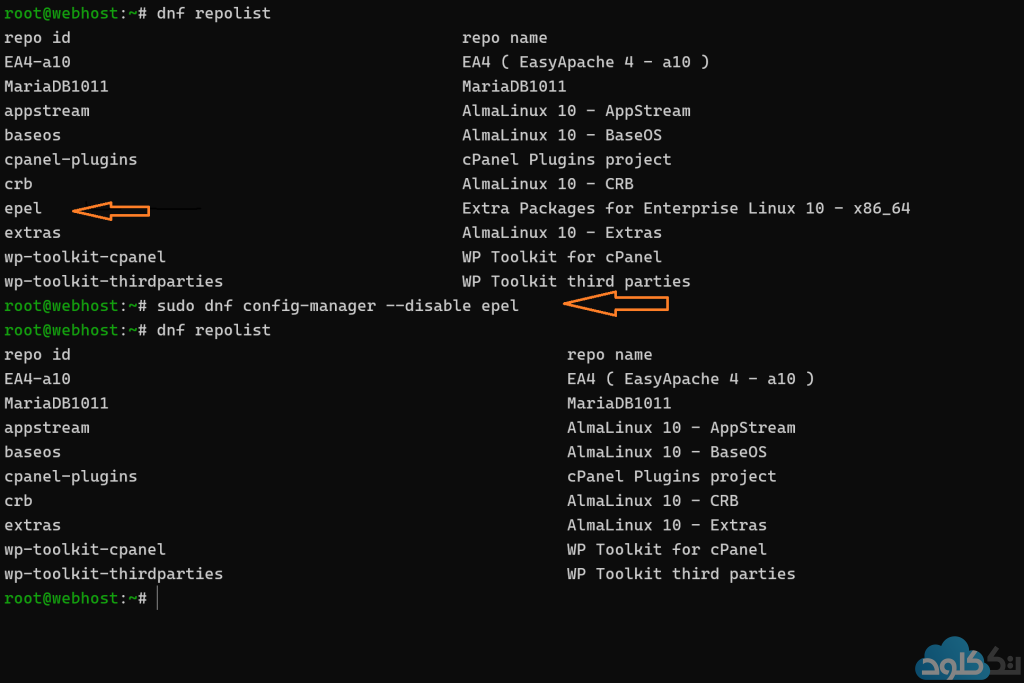The height and width of the screenshot is (683, 1024).
Task: Click the second 'dnf repolist' command
Action: coord(214,330)
